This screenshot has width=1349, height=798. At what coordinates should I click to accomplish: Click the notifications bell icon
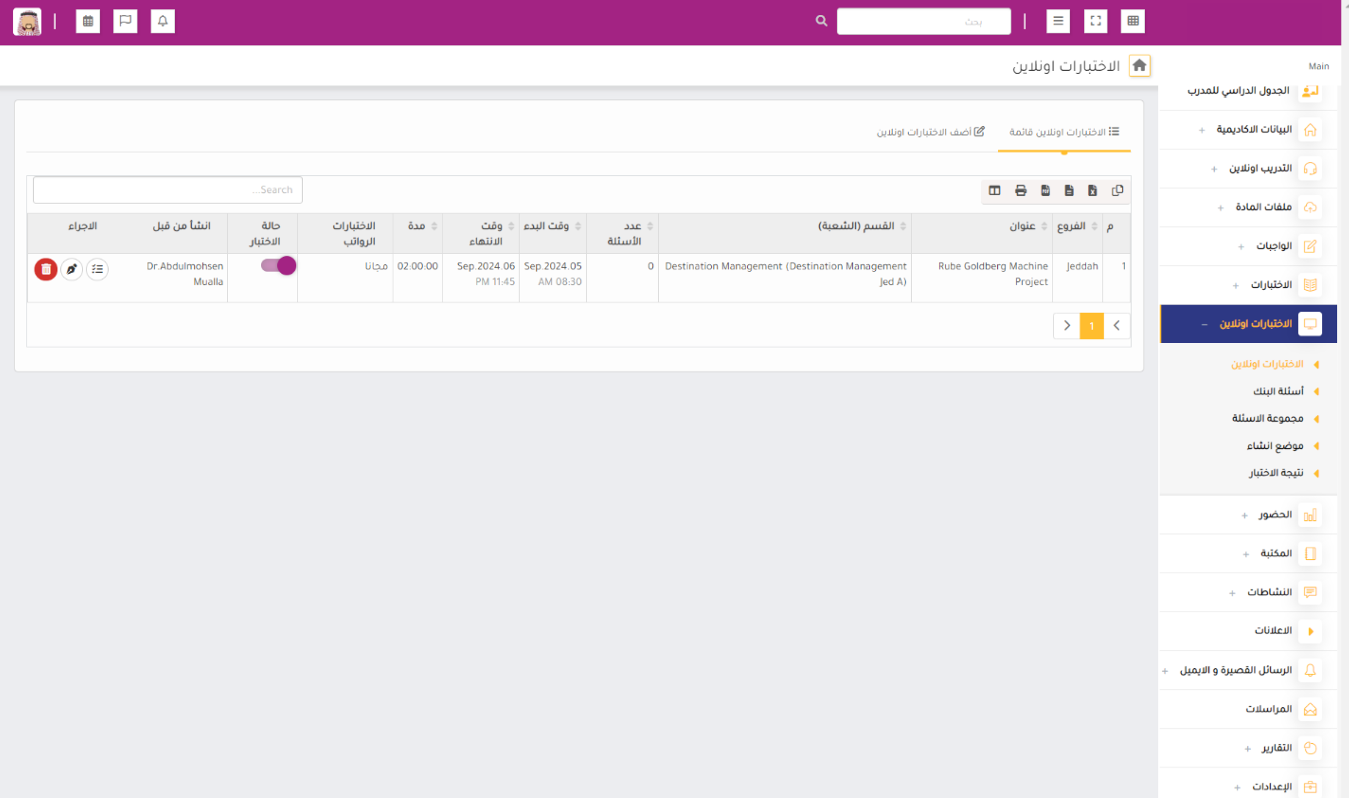163,21
